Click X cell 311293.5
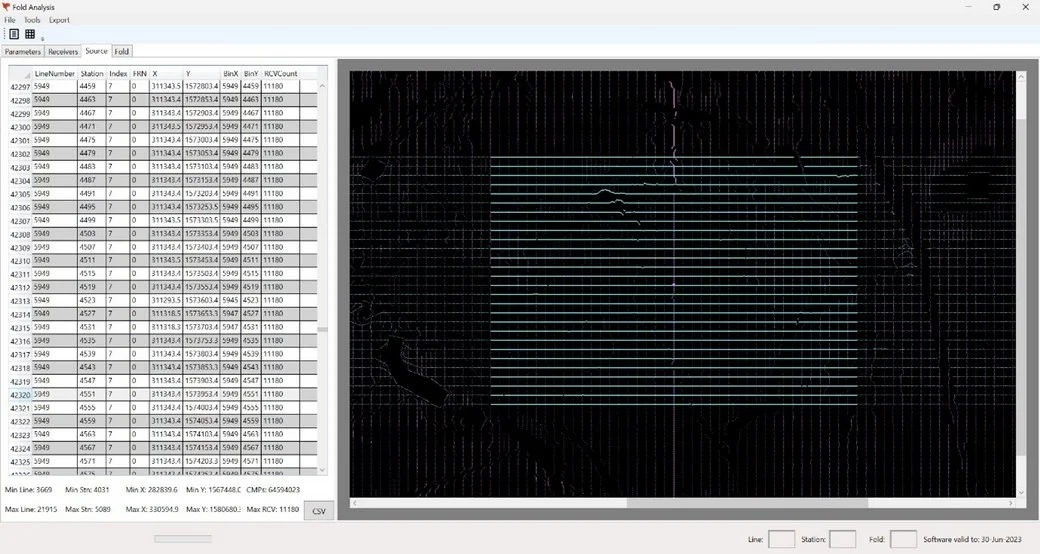 tap(166, 300)
